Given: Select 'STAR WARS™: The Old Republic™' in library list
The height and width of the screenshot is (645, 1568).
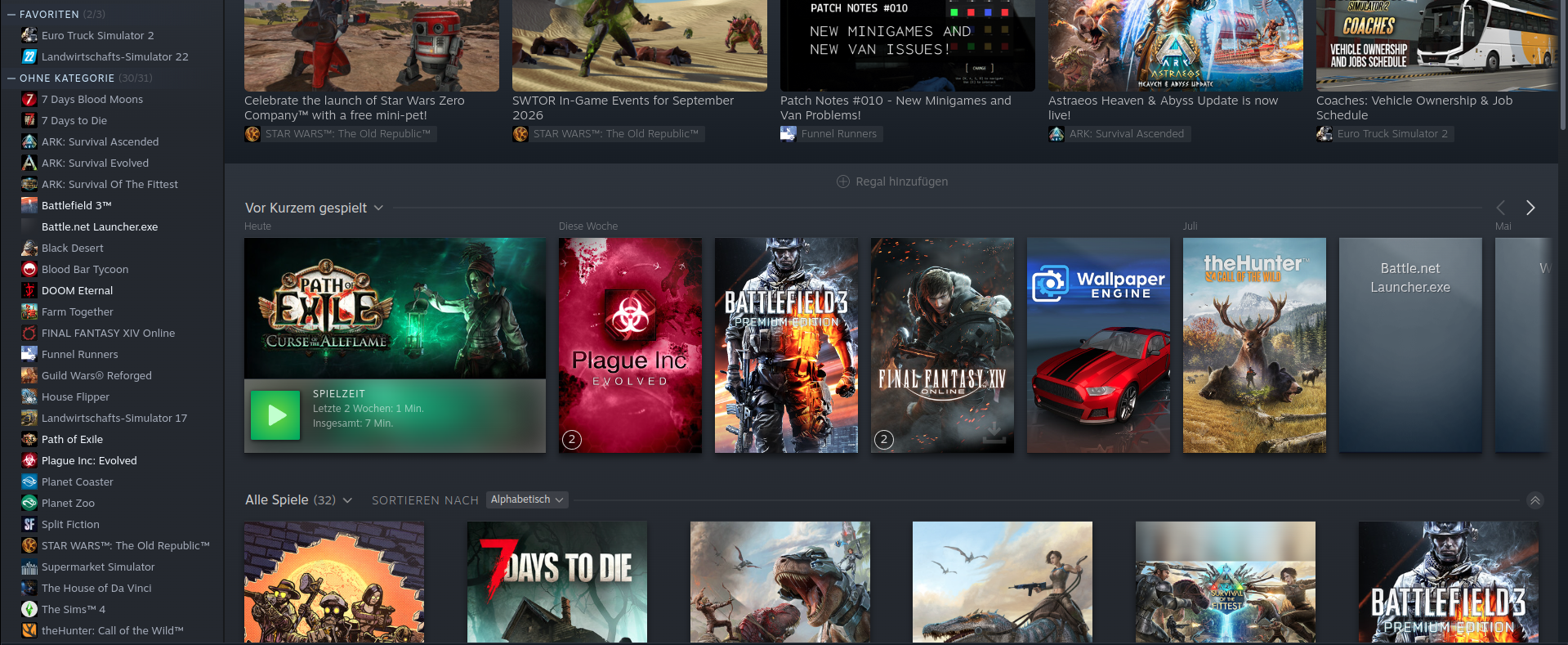Looking at the screenshot, I should 126,545.
